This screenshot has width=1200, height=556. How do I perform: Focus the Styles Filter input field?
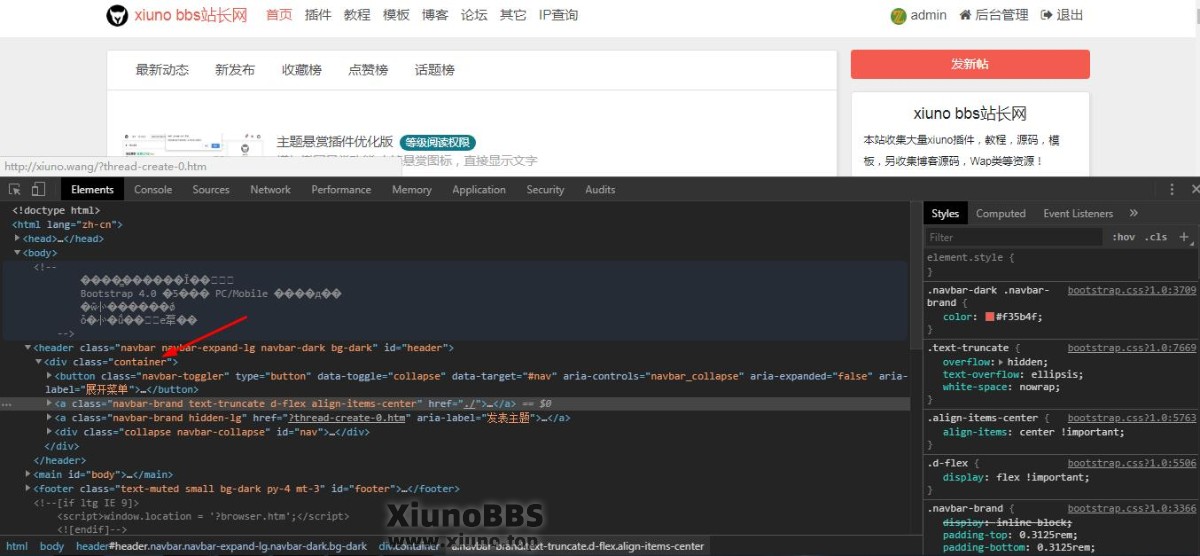1010,237
